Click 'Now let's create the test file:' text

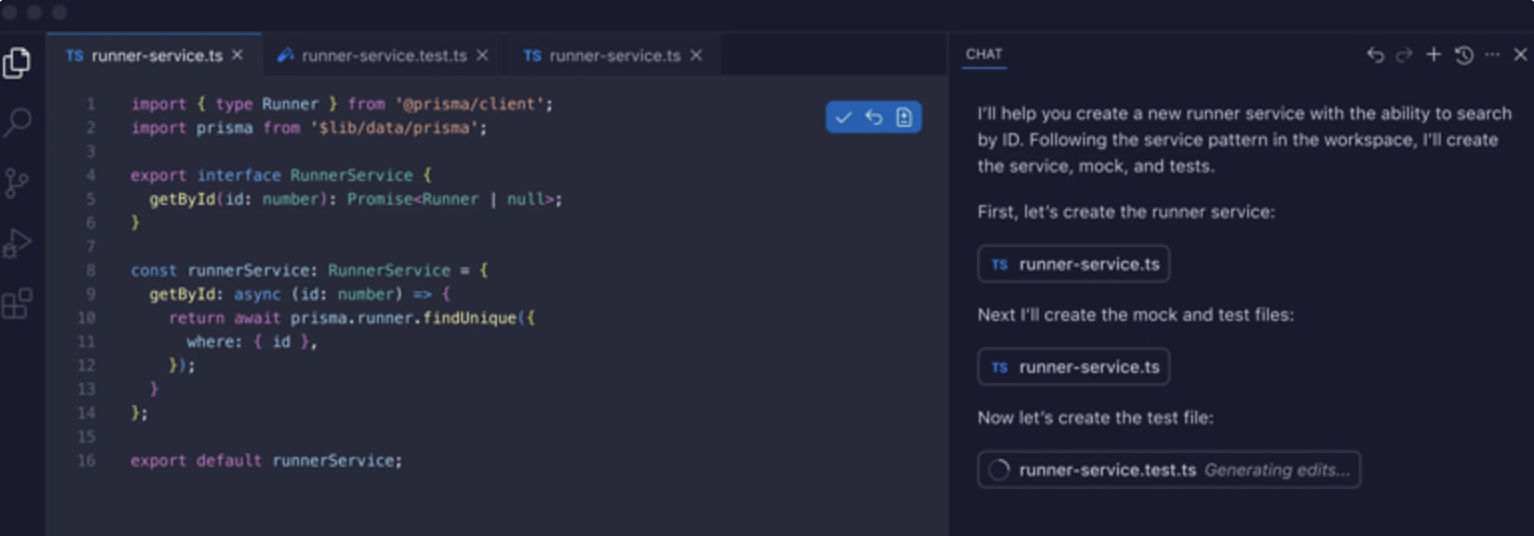pyautogui.click(x=1095, y=417)
